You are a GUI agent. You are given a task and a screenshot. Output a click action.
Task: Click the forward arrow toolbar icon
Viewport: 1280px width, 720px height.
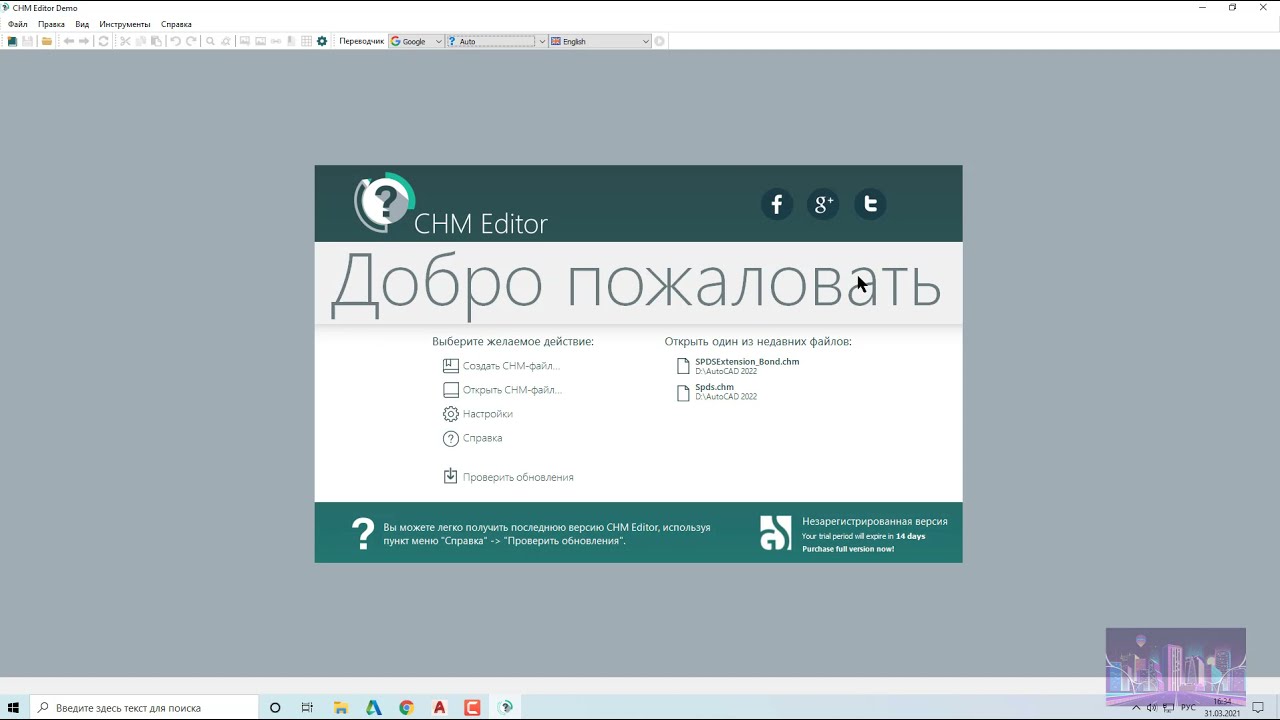[x=84, y=41]
